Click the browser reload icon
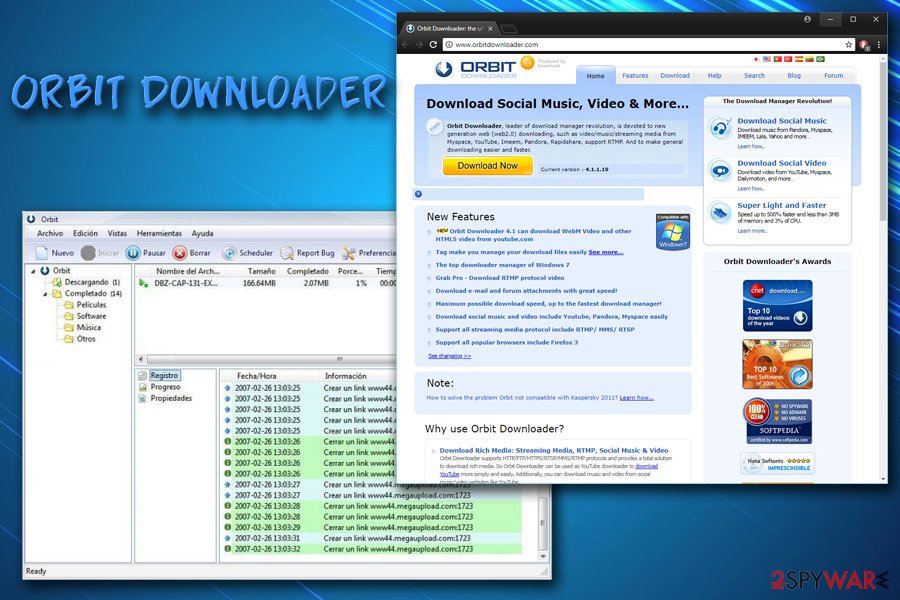This screenshot has width=900, height=600. (x=433, y=44)
